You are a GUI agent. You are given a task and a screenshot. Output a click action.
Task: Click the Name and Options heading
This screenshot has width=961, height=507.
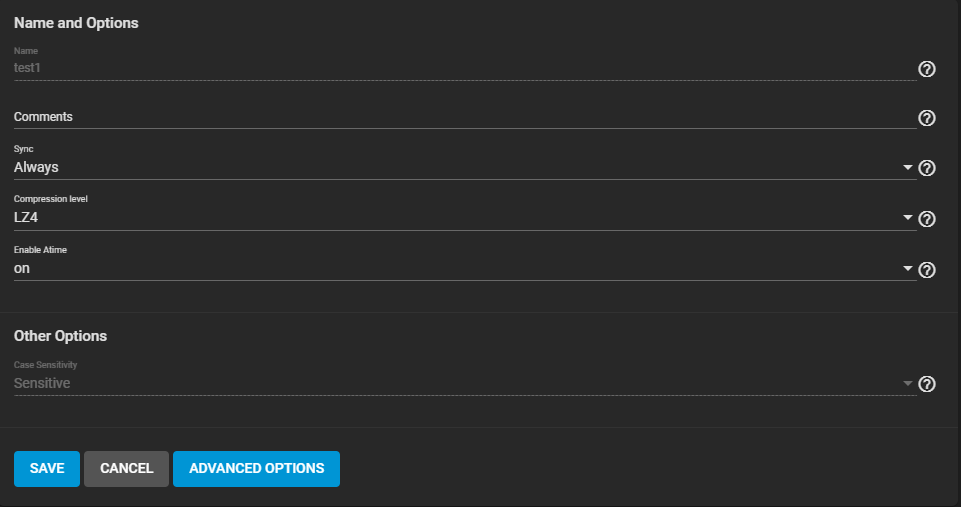[76, 22]
